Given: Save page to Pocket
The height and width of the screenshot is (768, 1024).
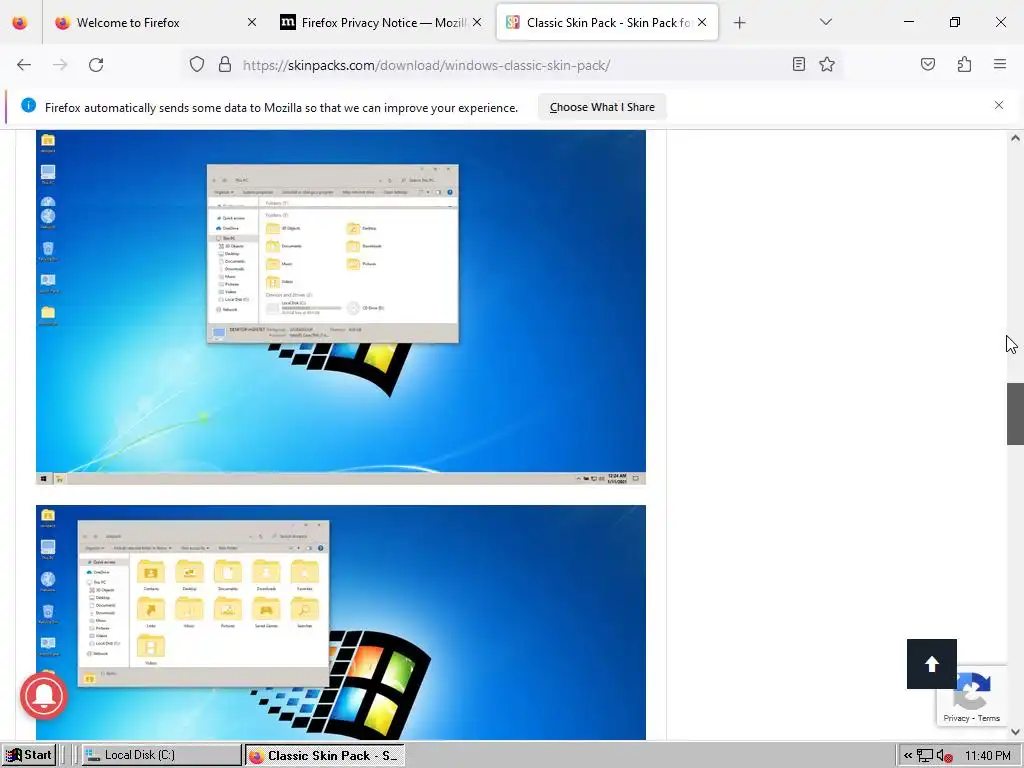Looking at the screenshot, I should (x=927, y=64).
